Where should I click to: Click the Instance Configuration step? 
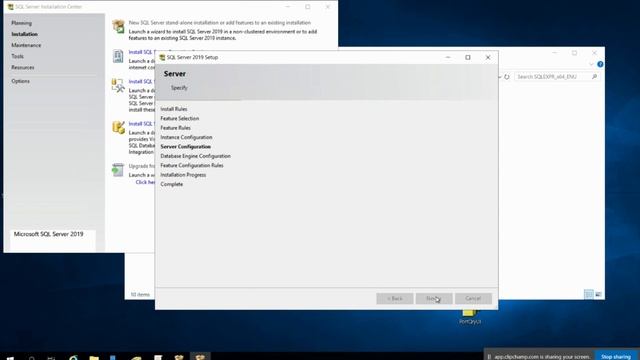[186, 137]
